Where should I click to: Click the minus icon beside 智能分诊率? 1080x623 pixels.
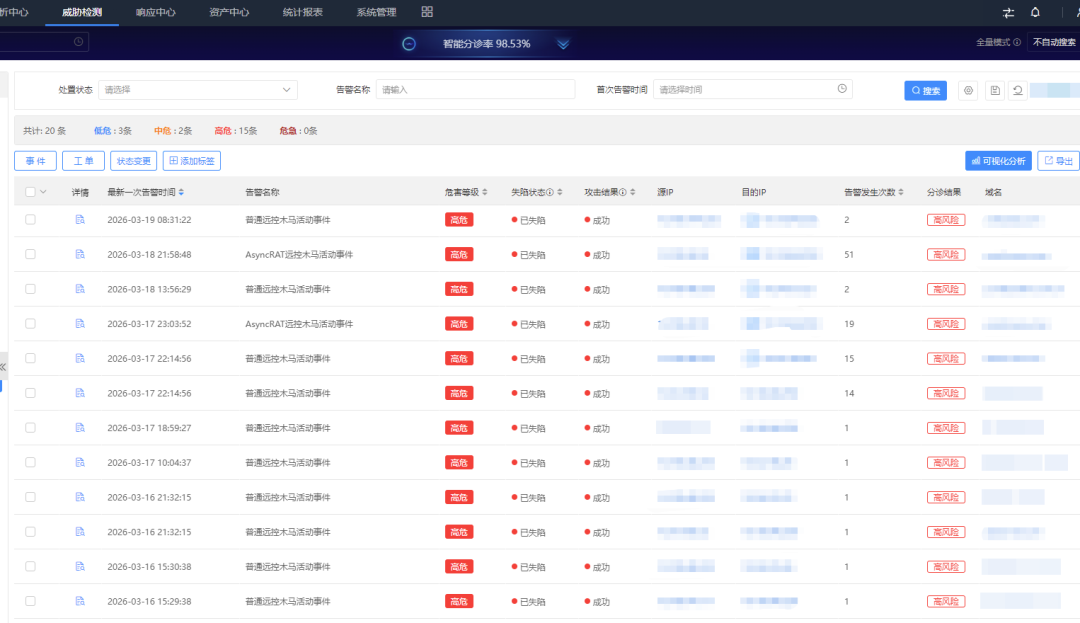coord(409,44)
